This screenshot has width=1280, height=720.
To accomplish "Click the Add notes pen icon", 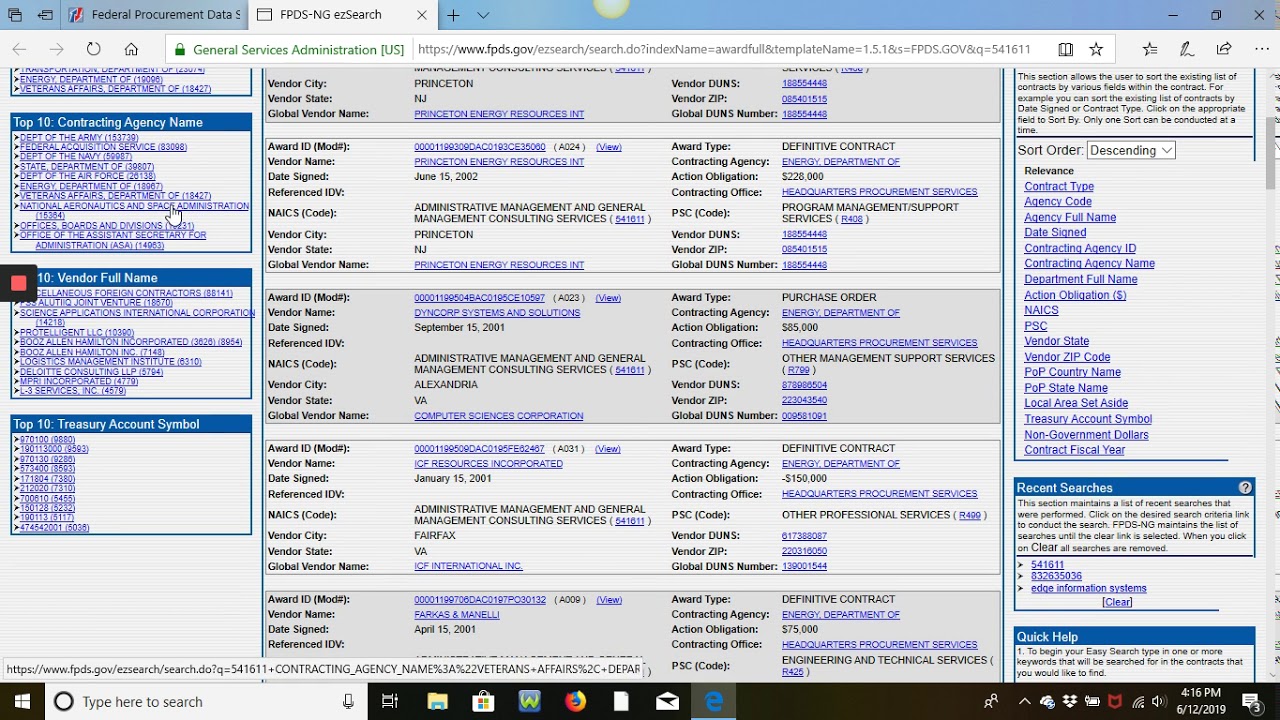I will pos(1187,49).
